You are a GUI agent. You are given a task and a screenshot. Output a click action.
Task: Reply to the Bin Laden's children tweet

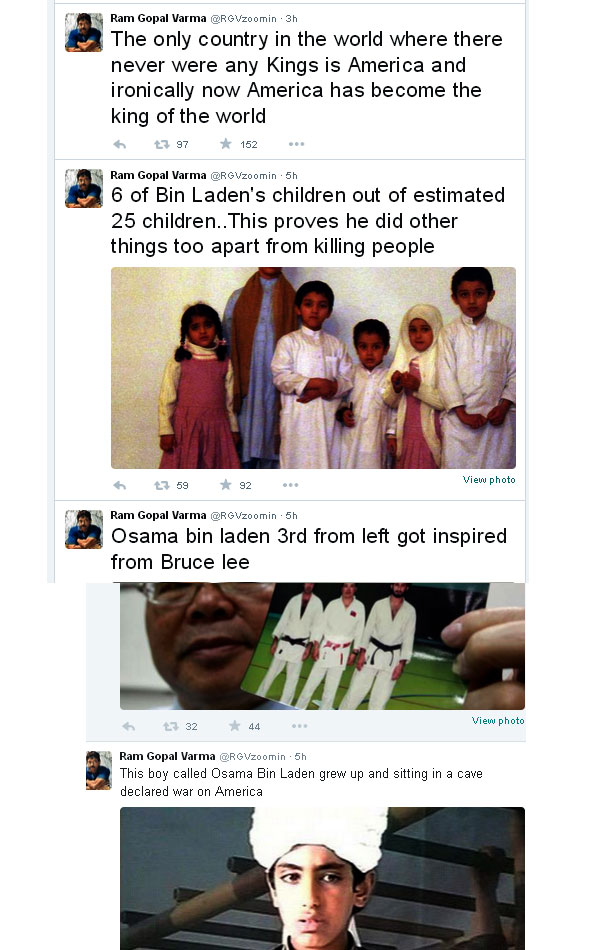[120, 485]
